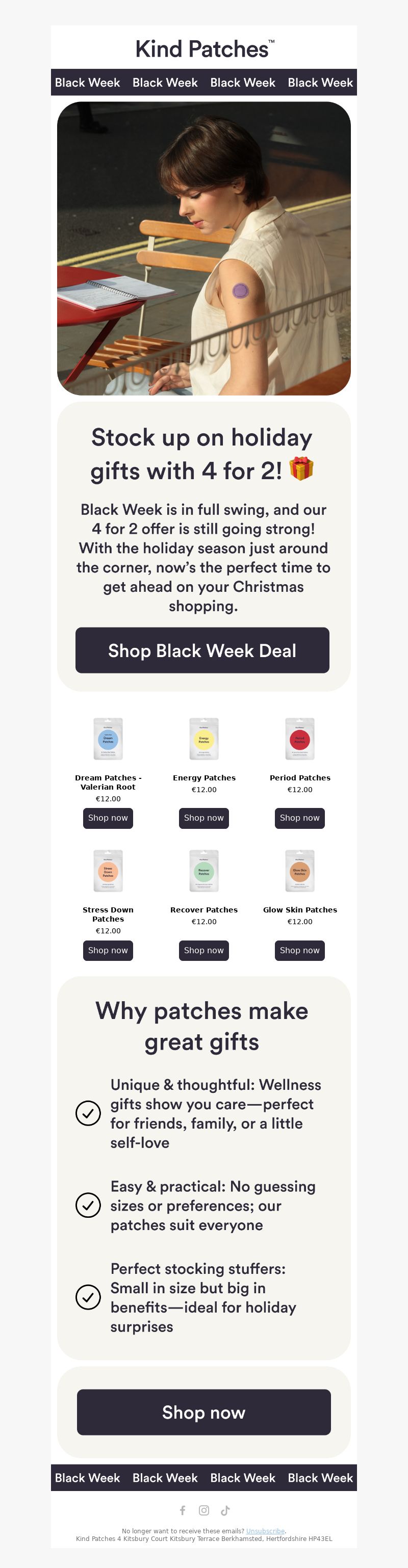This screenshot has width=408, height=1568.
Task: Click the hero photo of woman with patch
Action: [x=204, y=248]
